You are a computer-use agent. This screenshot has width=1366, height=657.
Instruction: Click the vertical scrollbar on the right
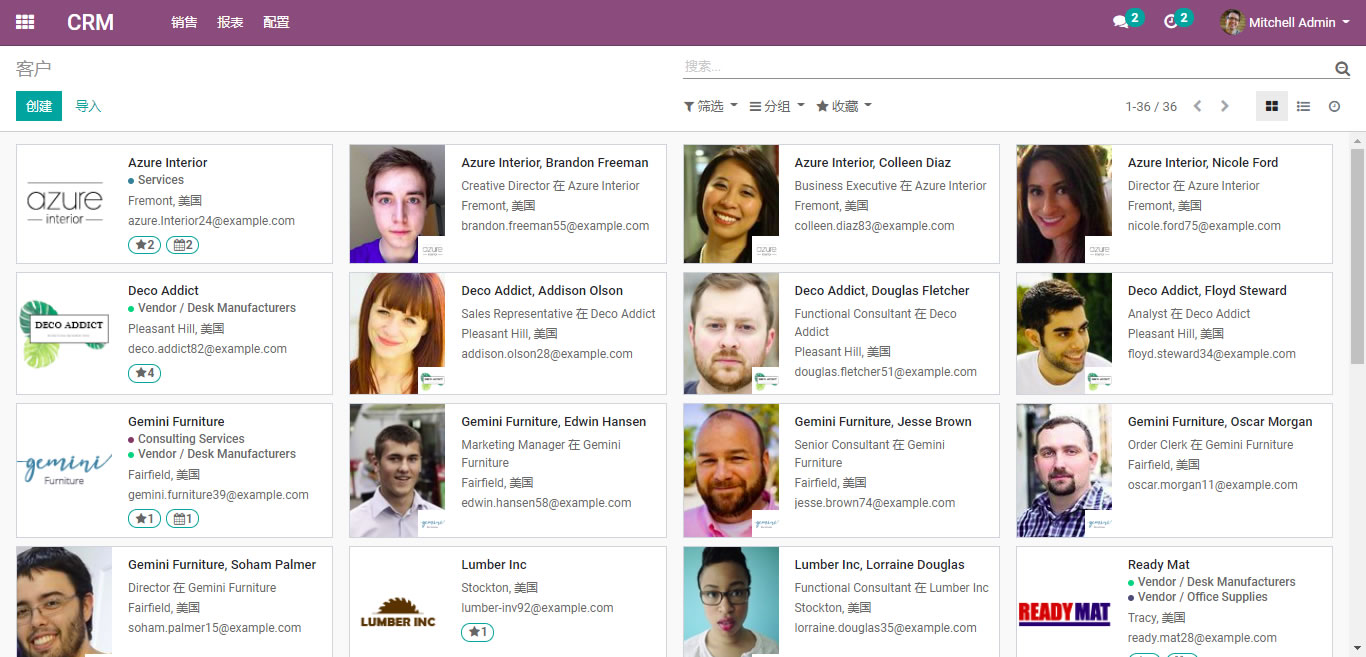tap(1357, 300)
